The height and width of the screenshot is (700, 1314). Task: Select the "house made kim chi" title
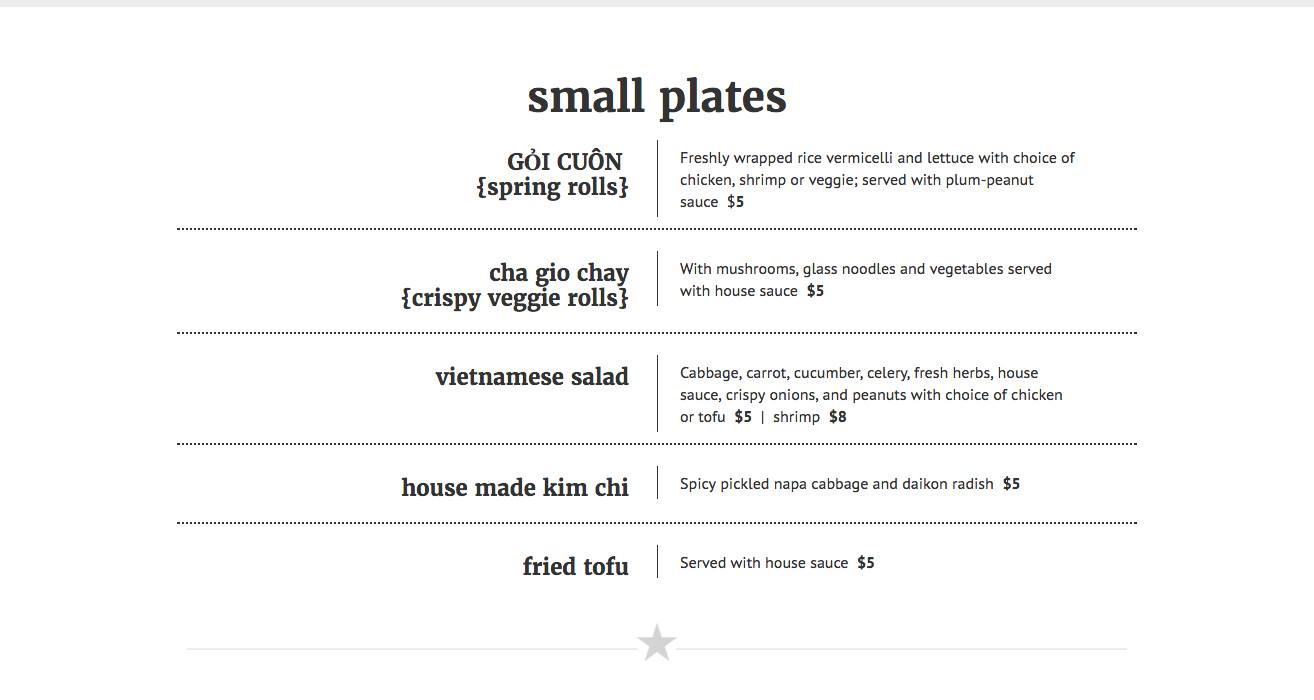[x=515, y=487]
